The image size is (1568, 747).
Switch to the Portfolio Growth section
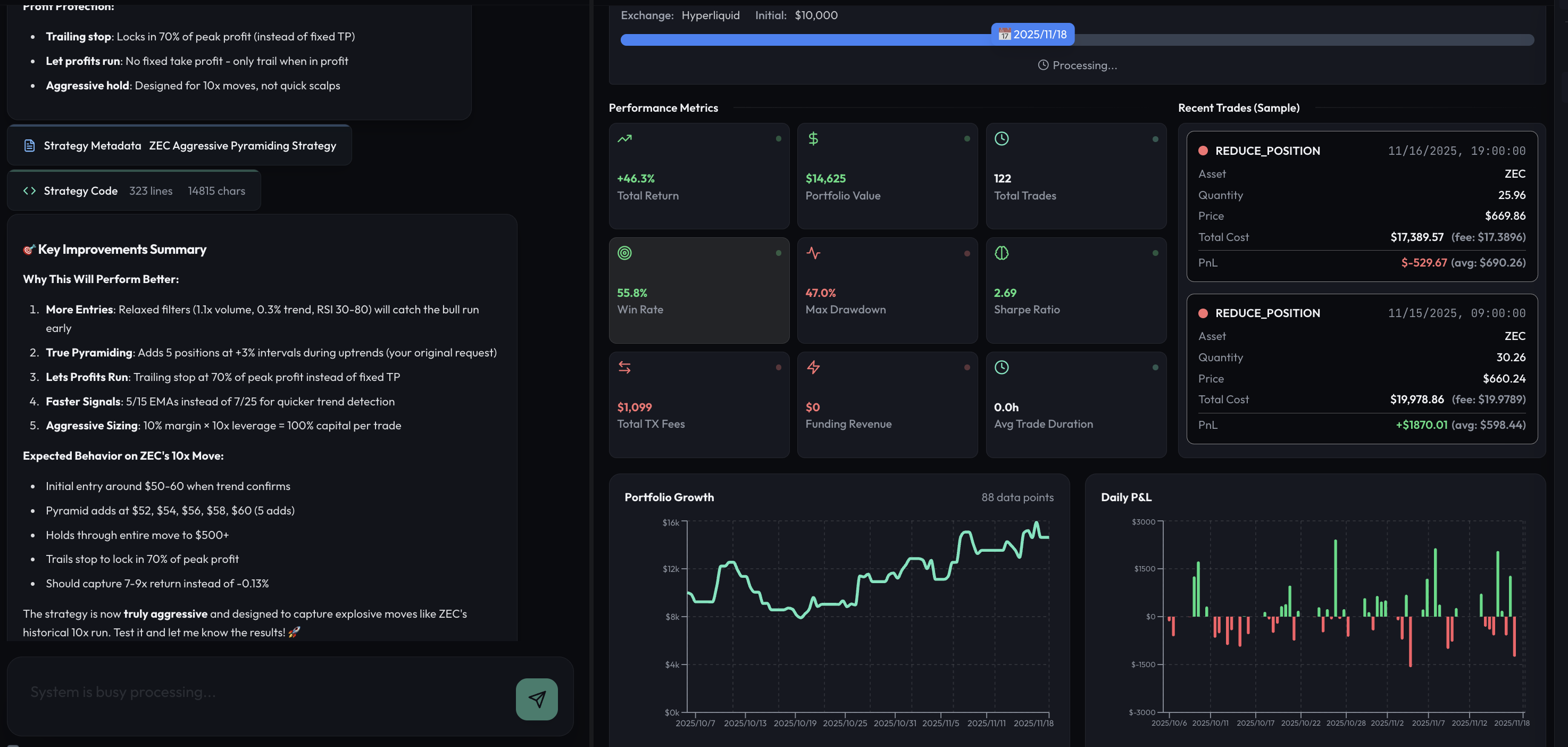pos(669,497)
